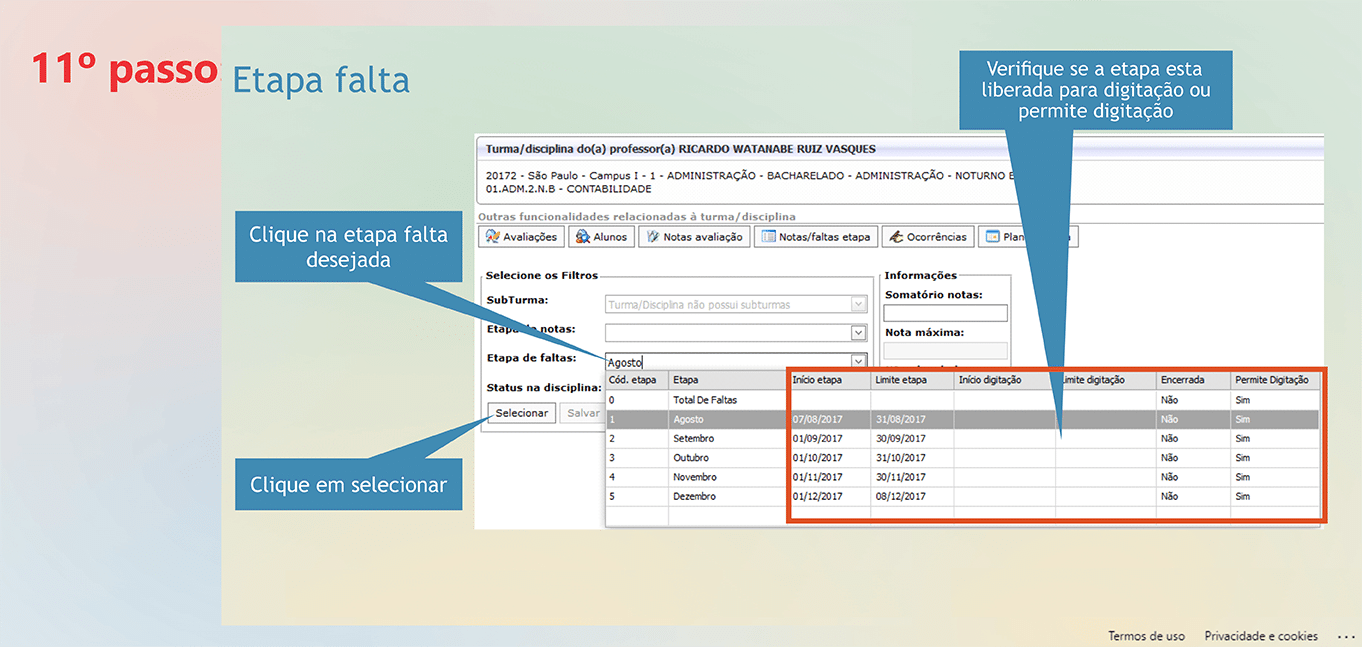Expand the Etapa de notas dropdown
1362x647 pixels.
click(858, 333)
